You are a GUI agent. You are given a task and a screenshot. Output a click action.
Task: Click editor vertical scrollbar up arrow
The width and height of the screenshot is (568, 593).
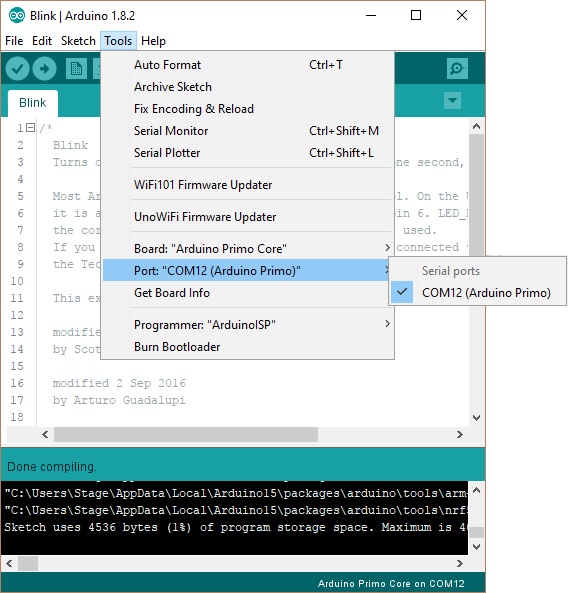[x=476, y=126]
